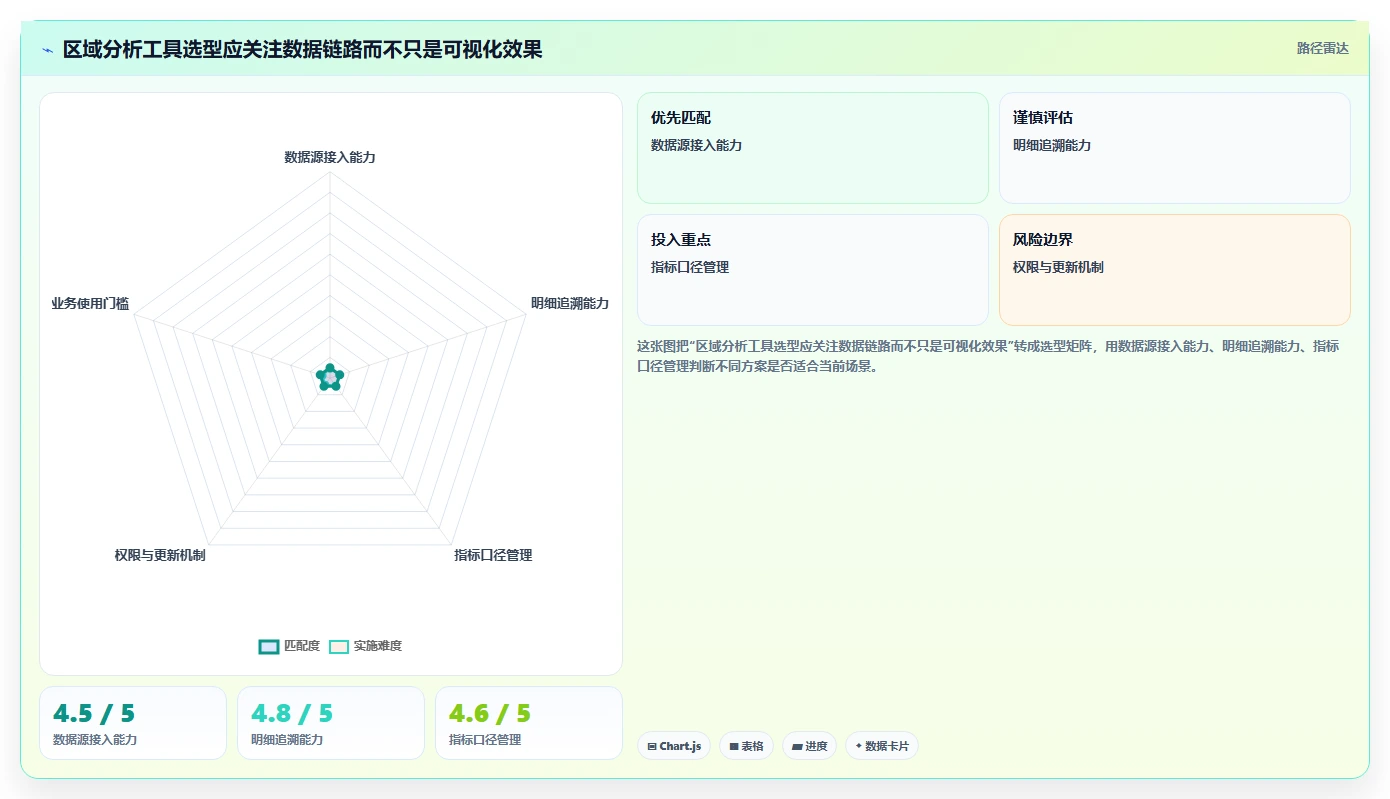Click the 数据卡片 sparkle icon
This screenshot has width=1390, height=799.
tap(859, 746)
